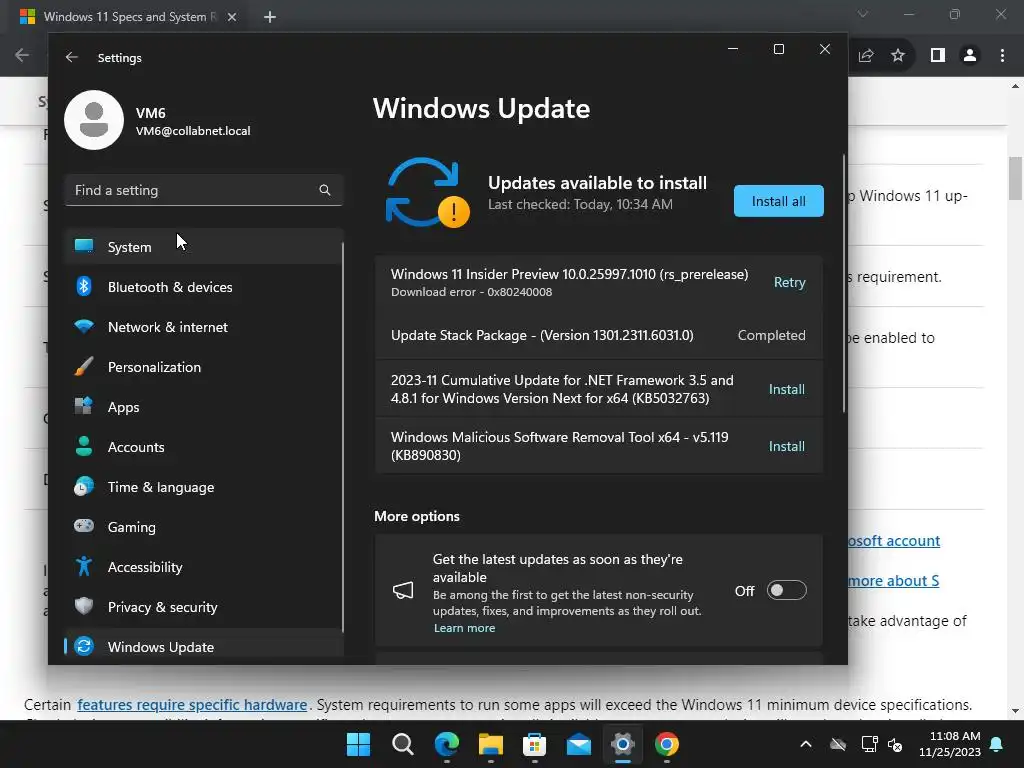The height and width of the screenshot is (768, 1024).
Task: Close the Windows 11 Specs tab
Action: [232, 17]
